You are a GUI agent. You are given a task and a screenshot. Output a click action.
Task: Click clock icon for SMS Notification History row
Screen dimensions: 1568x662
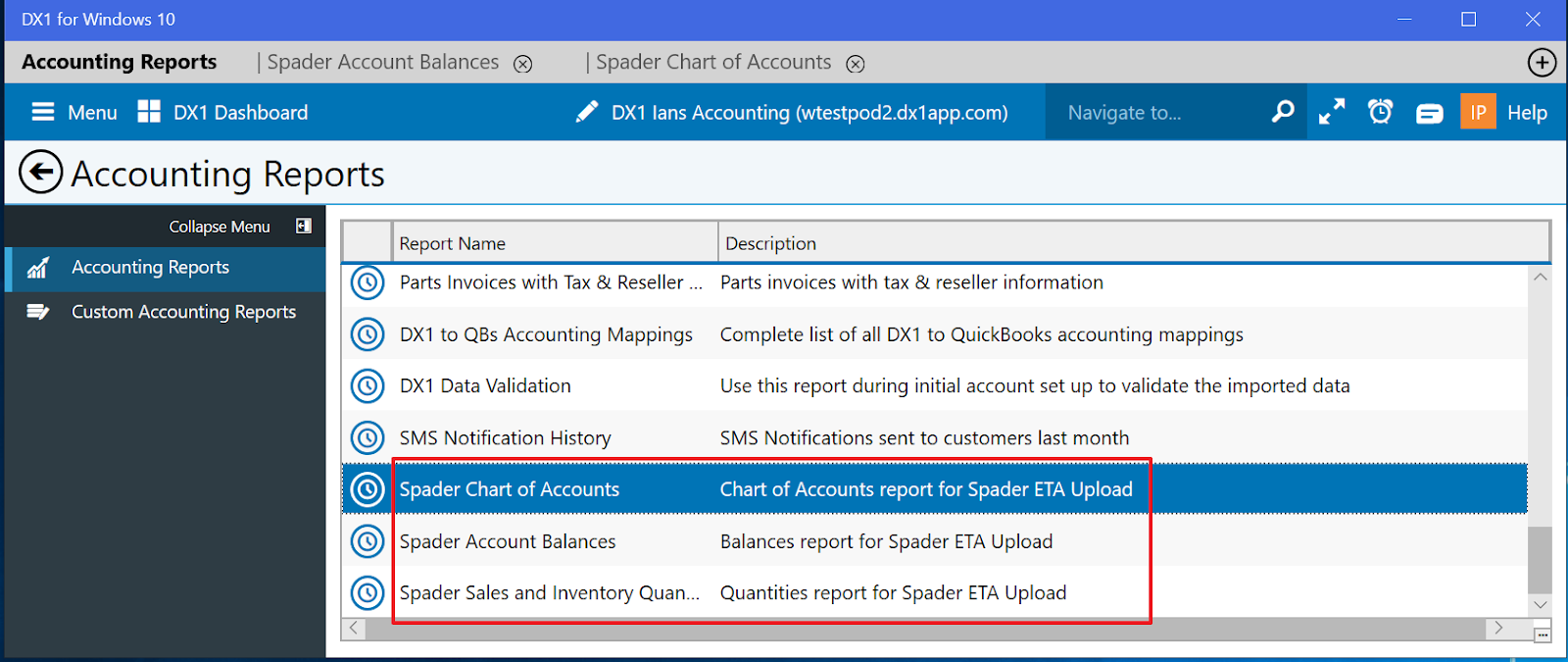(x=367, y=437)
